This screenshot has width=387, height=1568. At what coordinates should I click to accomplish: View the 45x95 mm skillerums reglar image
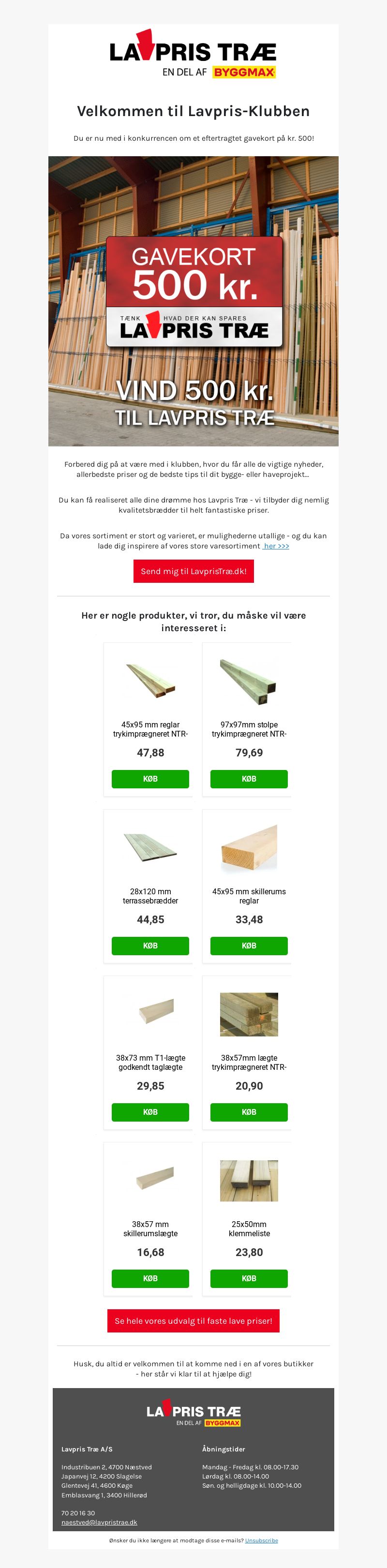click(x=249, y=848)
